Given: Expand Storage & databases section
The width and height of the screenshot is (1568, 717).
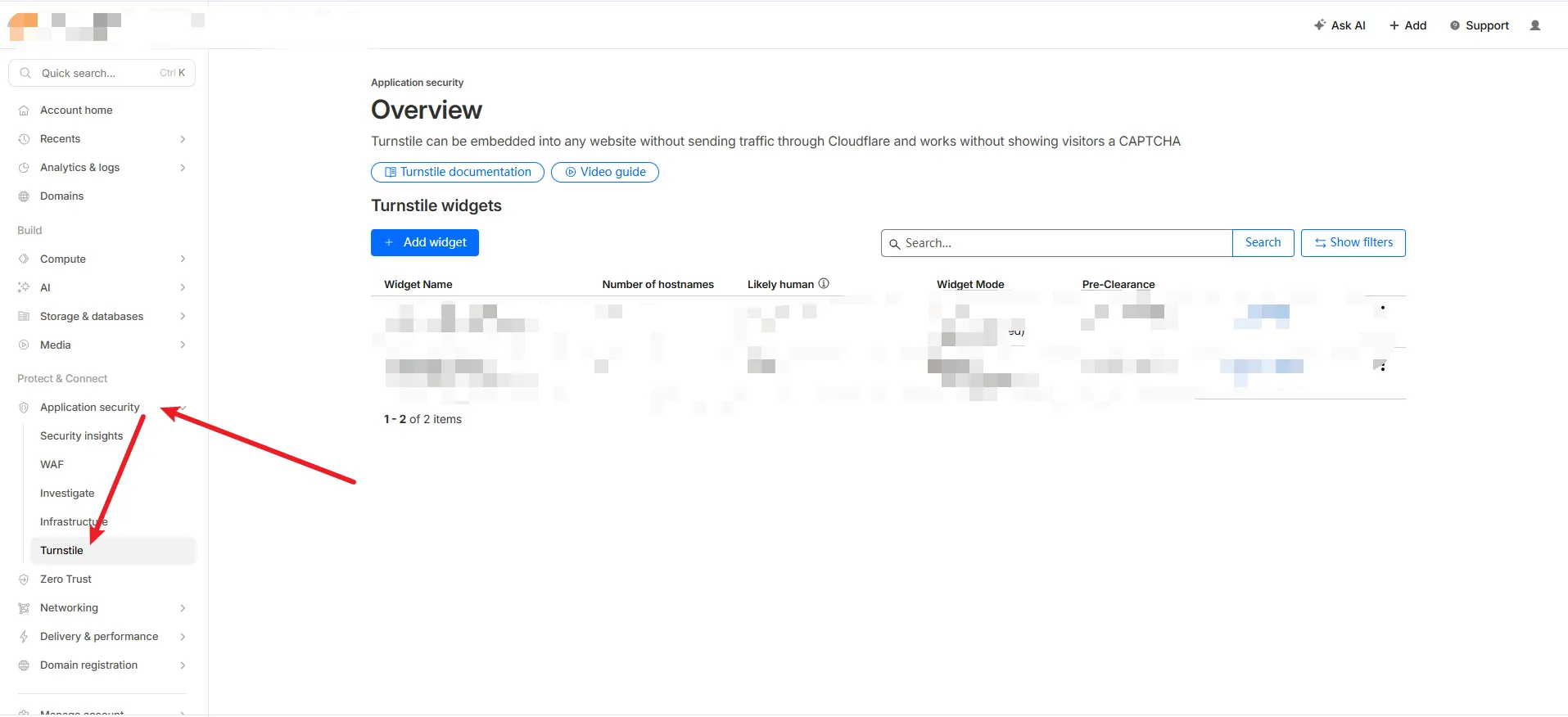Looking at the screenshot, I should (183, 317).
